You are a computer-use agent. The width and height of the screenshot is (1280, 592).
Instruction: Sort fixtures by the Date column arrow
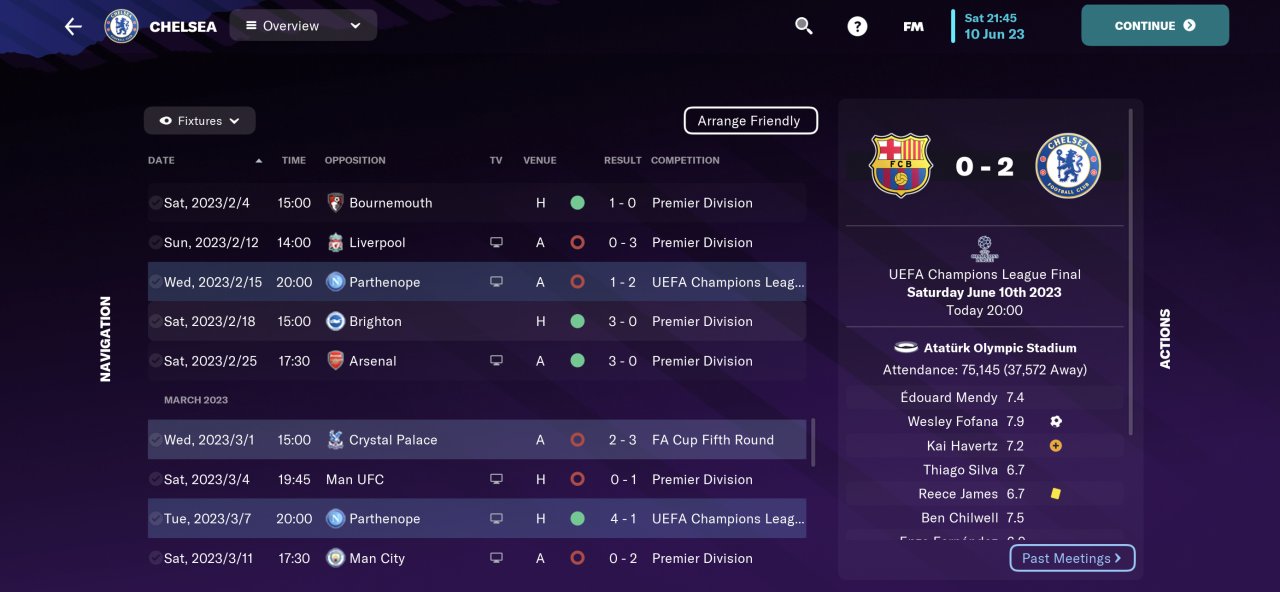(x=259, y=160)
